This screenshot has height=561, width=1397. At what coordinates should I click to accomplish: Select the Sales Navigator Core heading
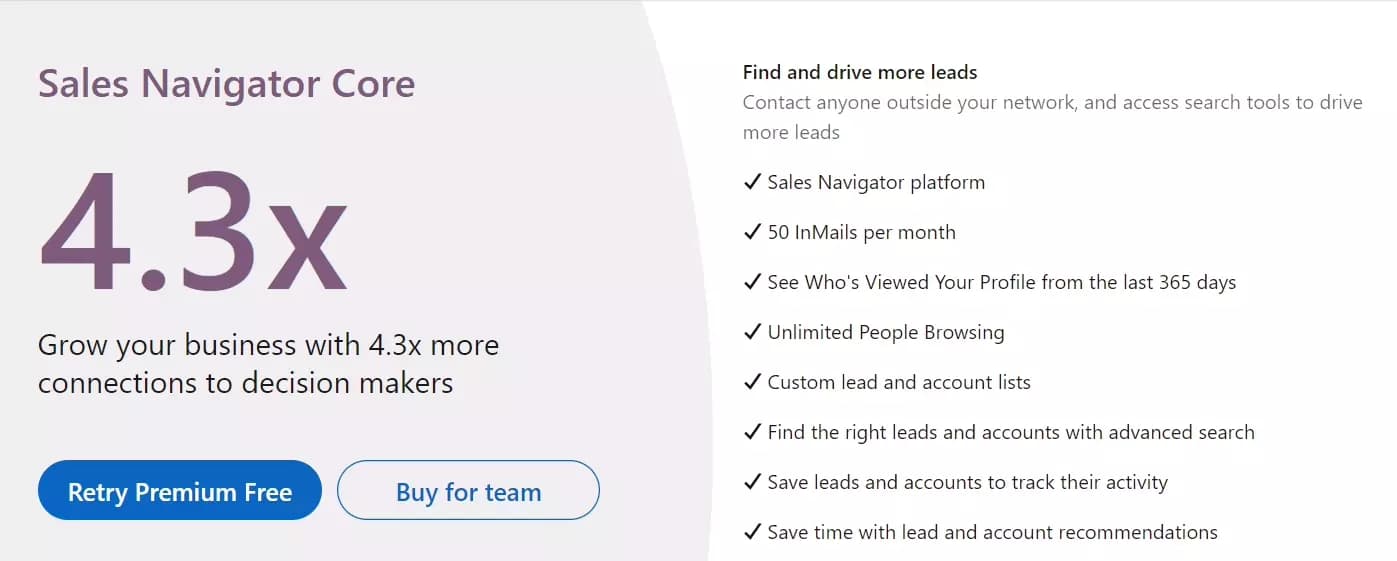[x=226, y=83]
